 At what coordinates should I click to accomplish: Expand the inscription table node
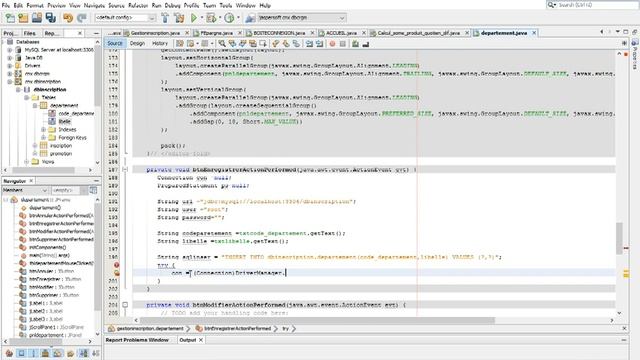click(x=35, y=145)
